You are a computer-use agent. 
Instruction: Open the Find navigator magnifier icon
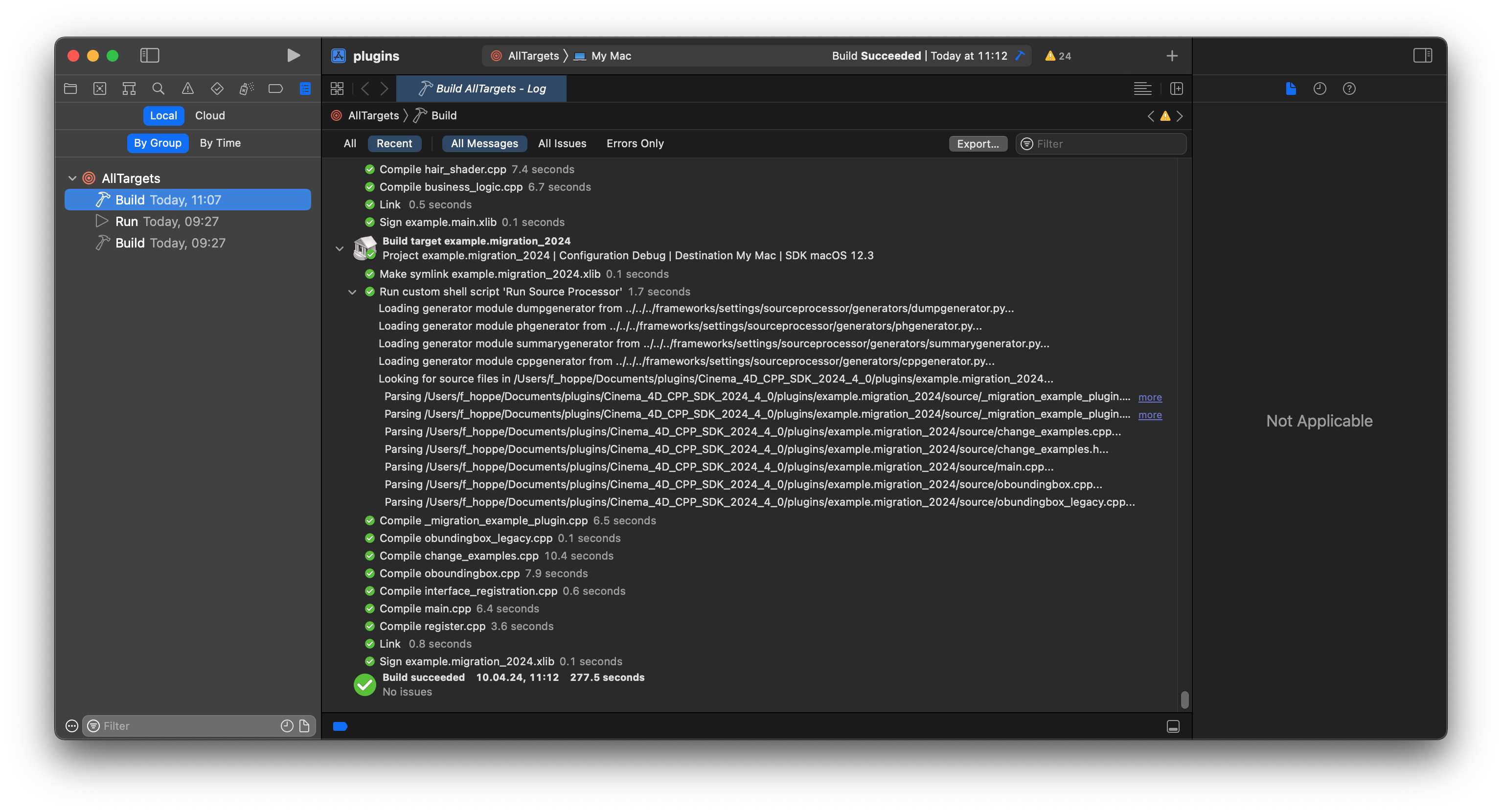[158, 89]
